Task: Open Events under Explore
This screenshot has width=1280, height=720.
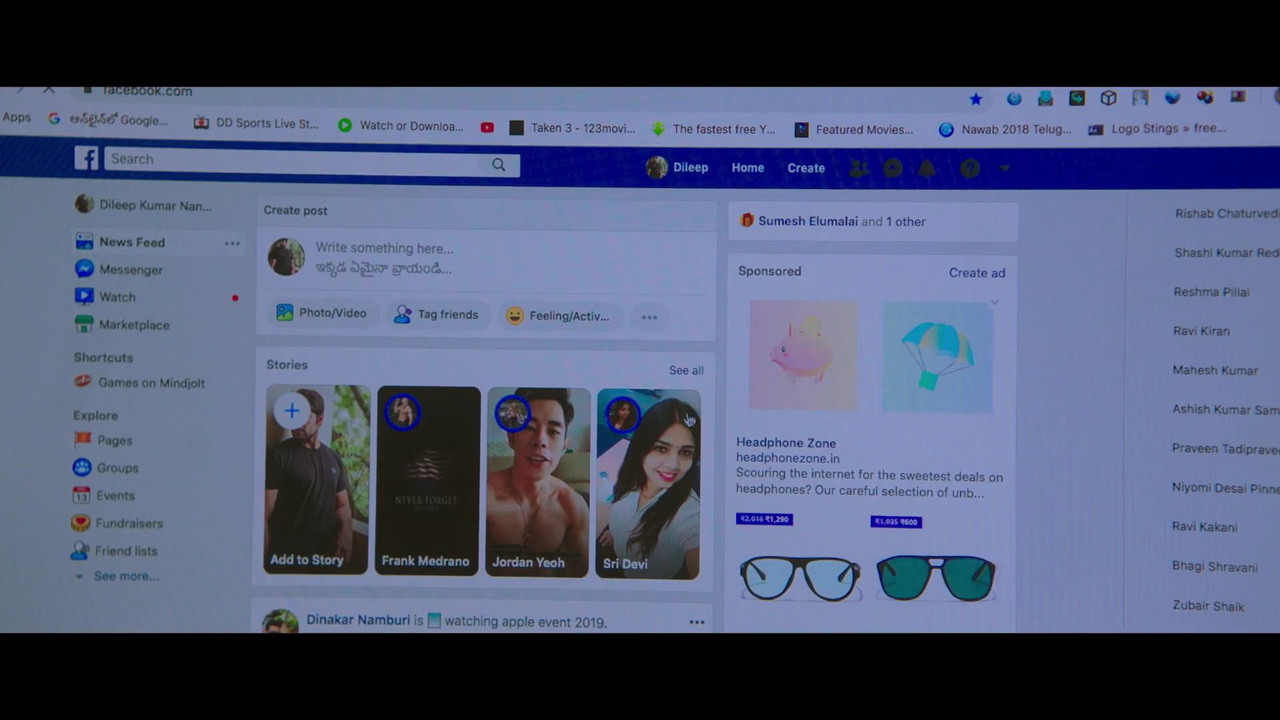Action: (x=103, y=495)
